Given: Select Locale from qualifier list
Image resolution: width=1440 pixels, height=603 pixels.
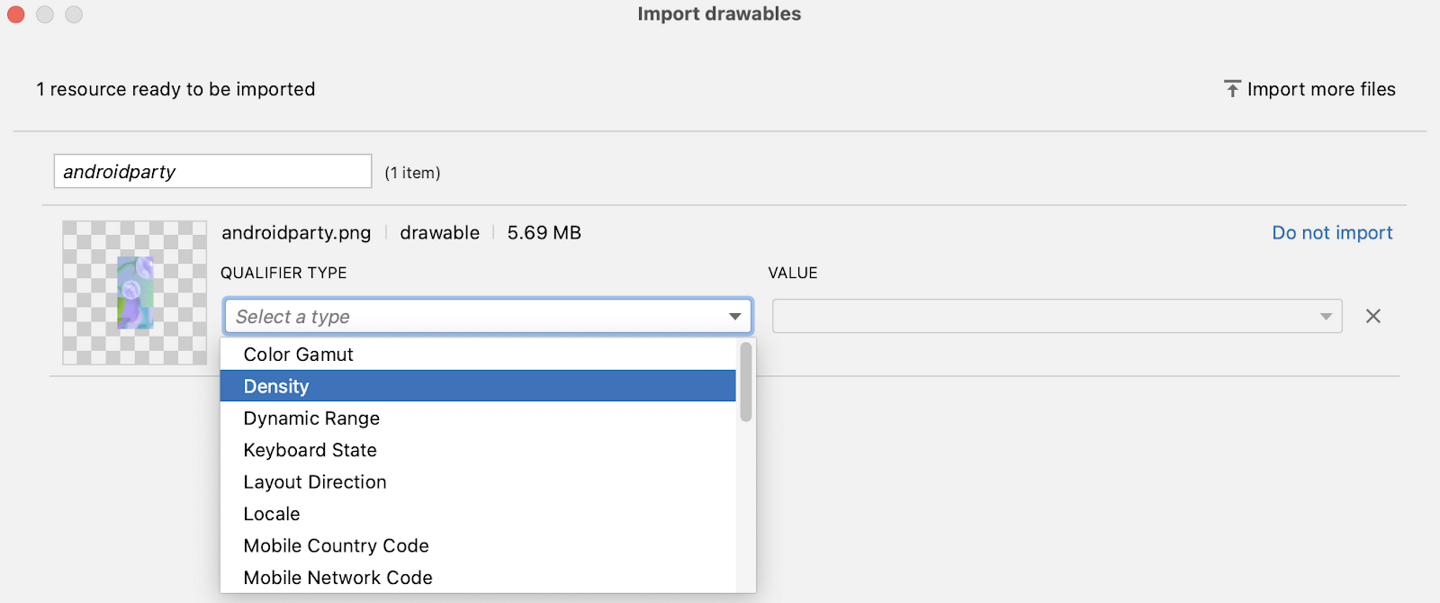Looking at the screenshot, I should pos(271,514).
